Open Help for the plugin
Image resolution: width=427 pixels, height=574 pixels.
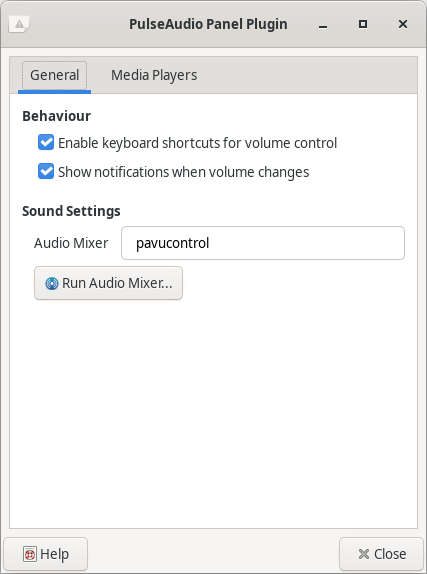pyautogui.click(x=46, y=554)
